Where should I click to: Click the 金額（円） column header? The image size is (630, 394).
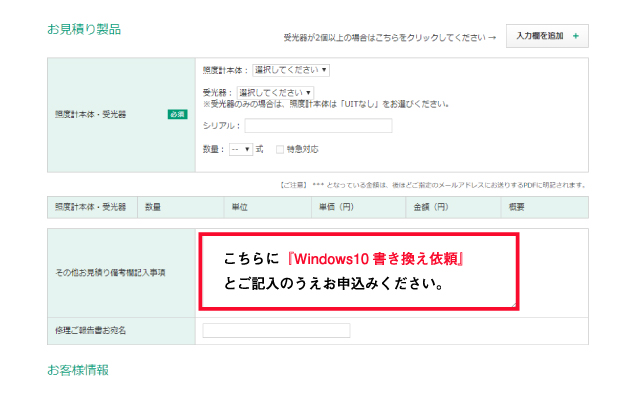coord(453,207)
